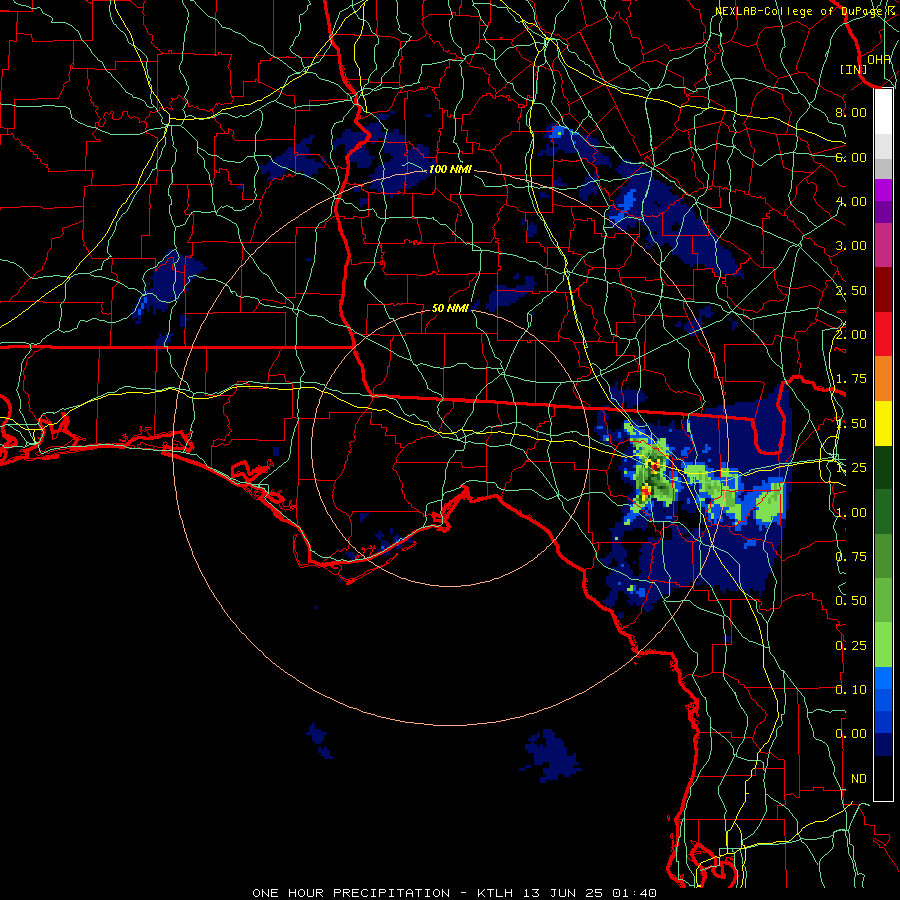This screenshot has width=900, height=900.
Task: Select the 0.50 legend value
Action: click(851, 601)
